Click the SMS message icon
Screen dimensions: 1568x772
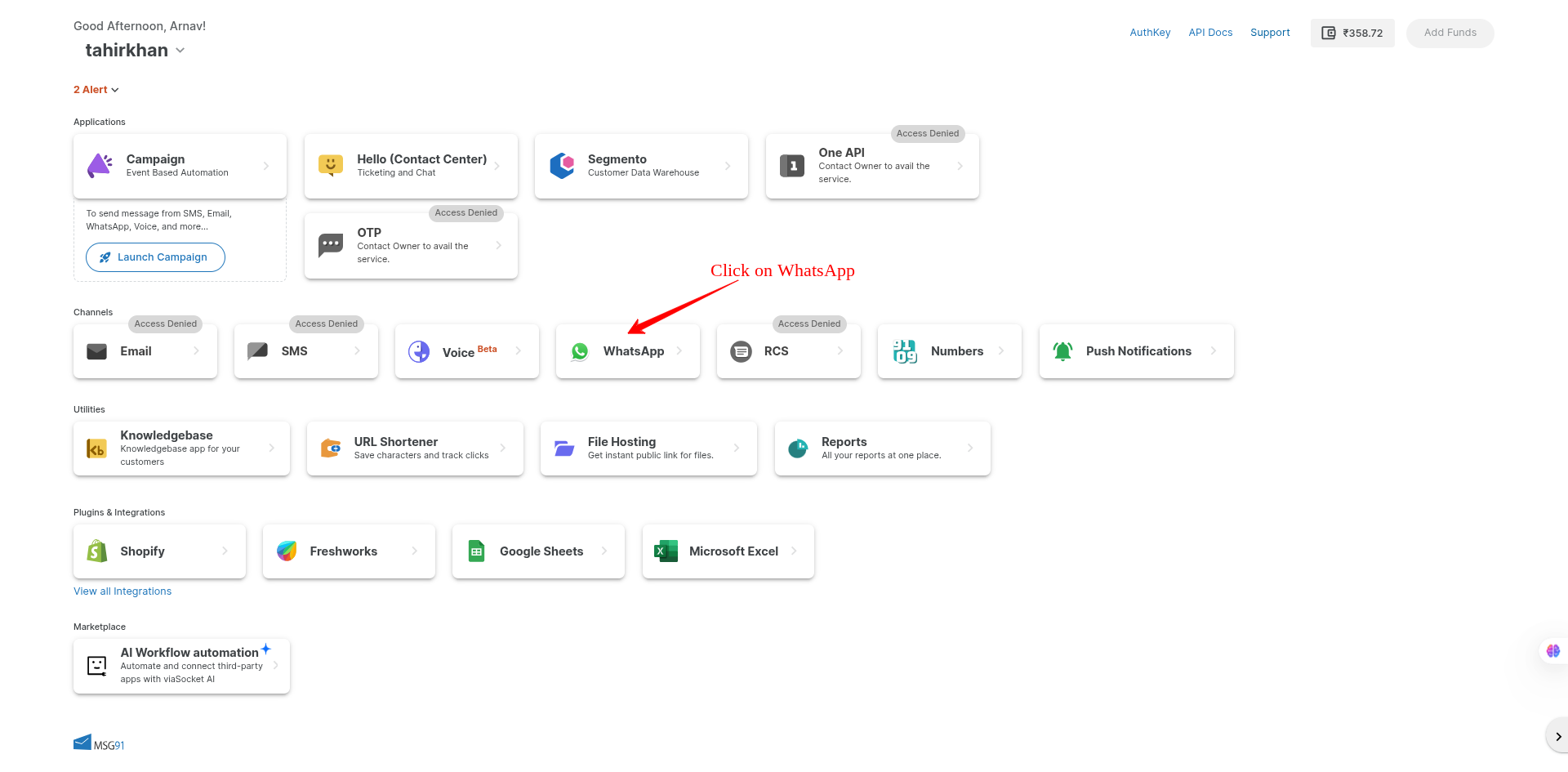tap(258, 350)
